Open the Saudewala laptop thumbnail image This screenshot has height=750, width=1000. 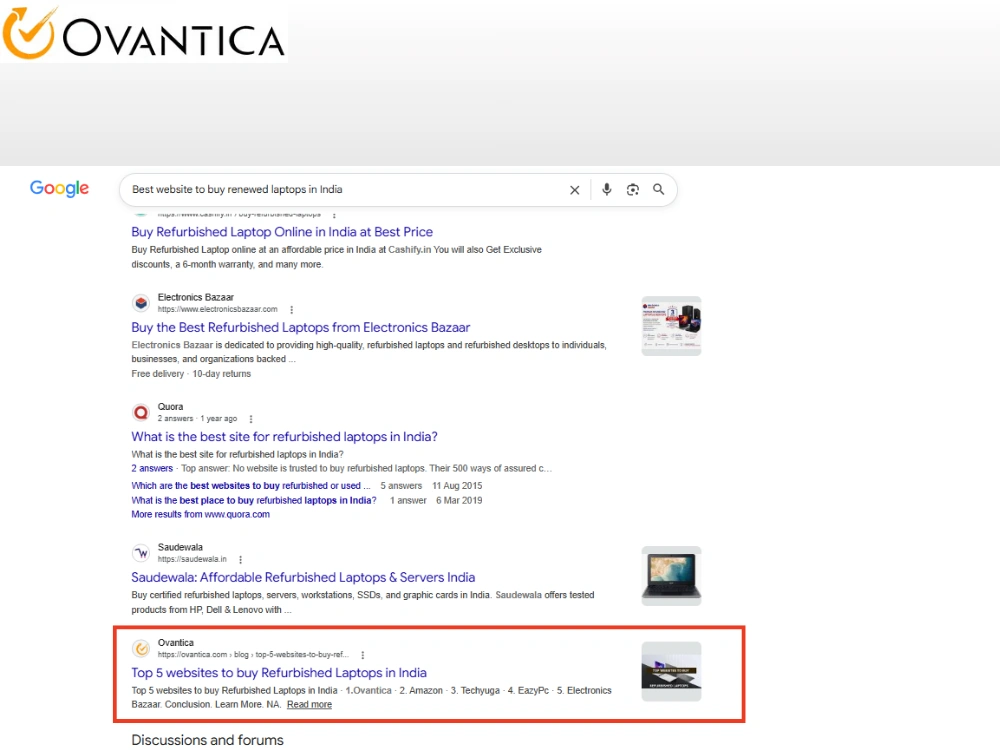672,576
